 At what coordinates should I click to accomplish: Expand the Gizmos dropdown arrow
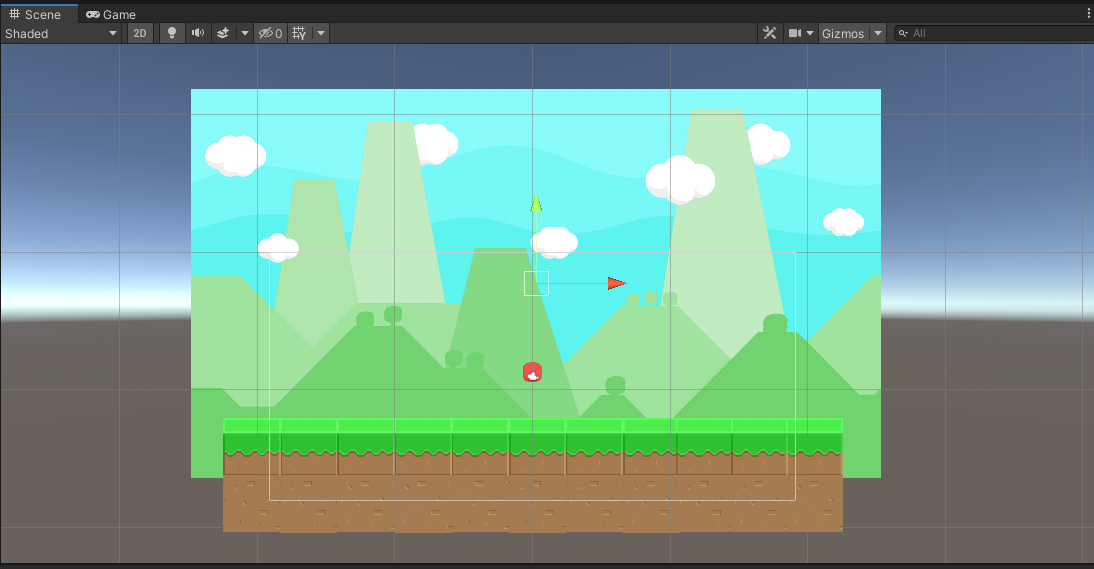tap(878, 33)
